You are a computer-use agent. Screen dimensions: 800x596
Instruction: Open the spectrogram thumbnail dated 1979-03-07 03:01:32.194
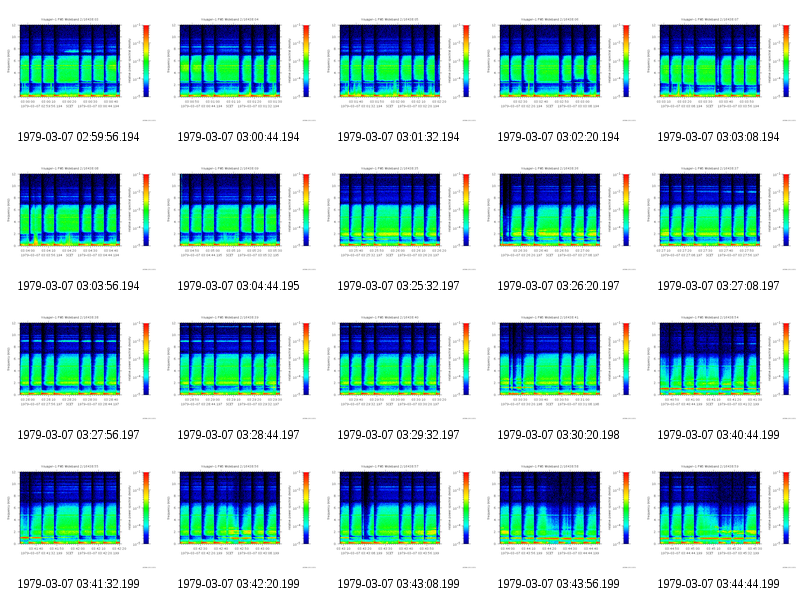coord(398,68)
